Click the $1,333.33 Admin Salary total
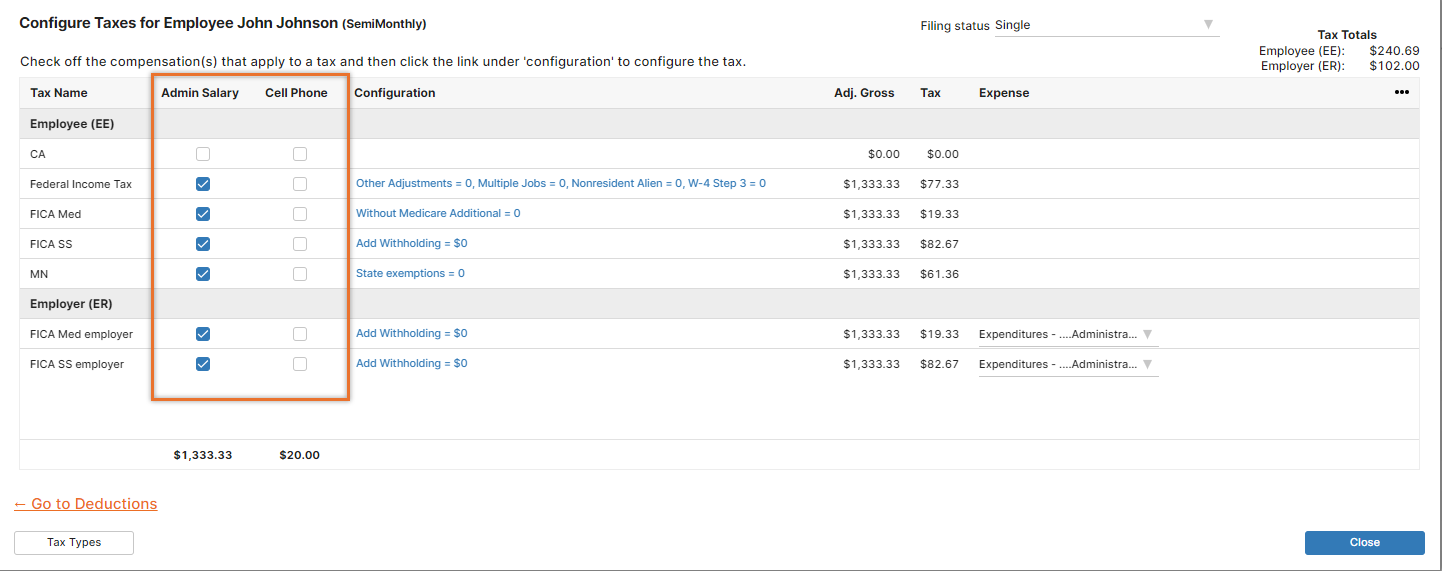This screenshot has width=1442, height=571. (203, 455)
